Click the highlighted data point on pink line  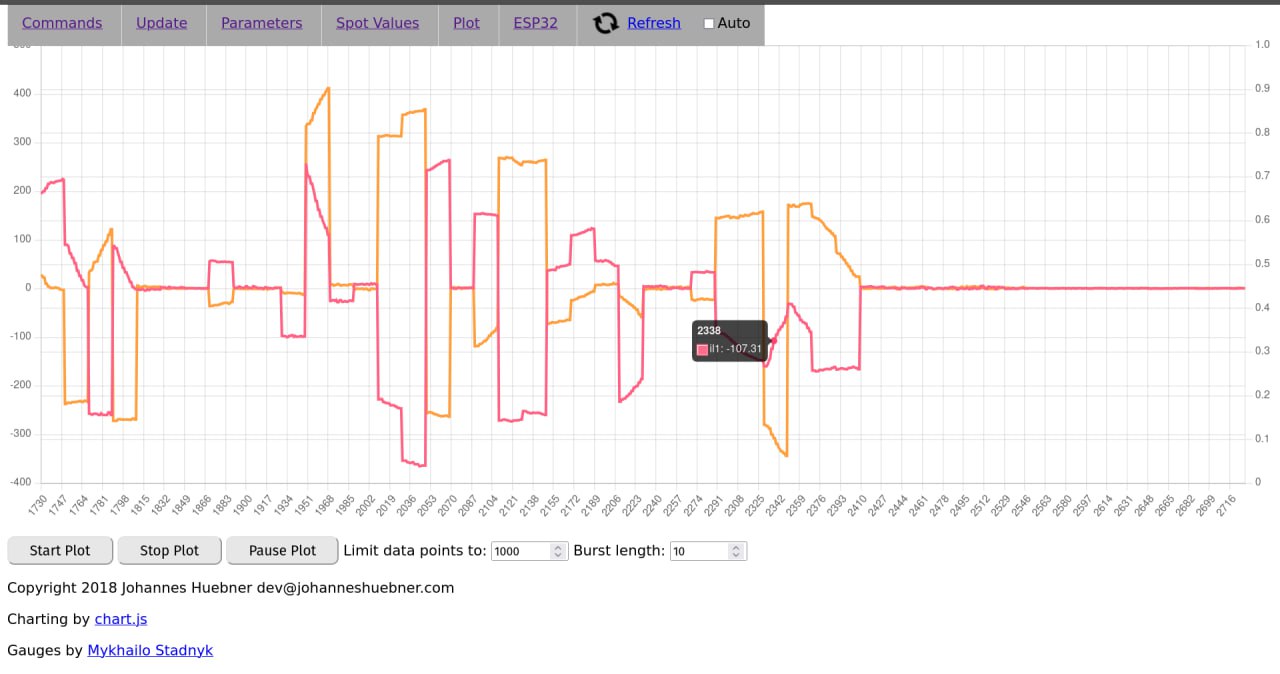point(773,341)
